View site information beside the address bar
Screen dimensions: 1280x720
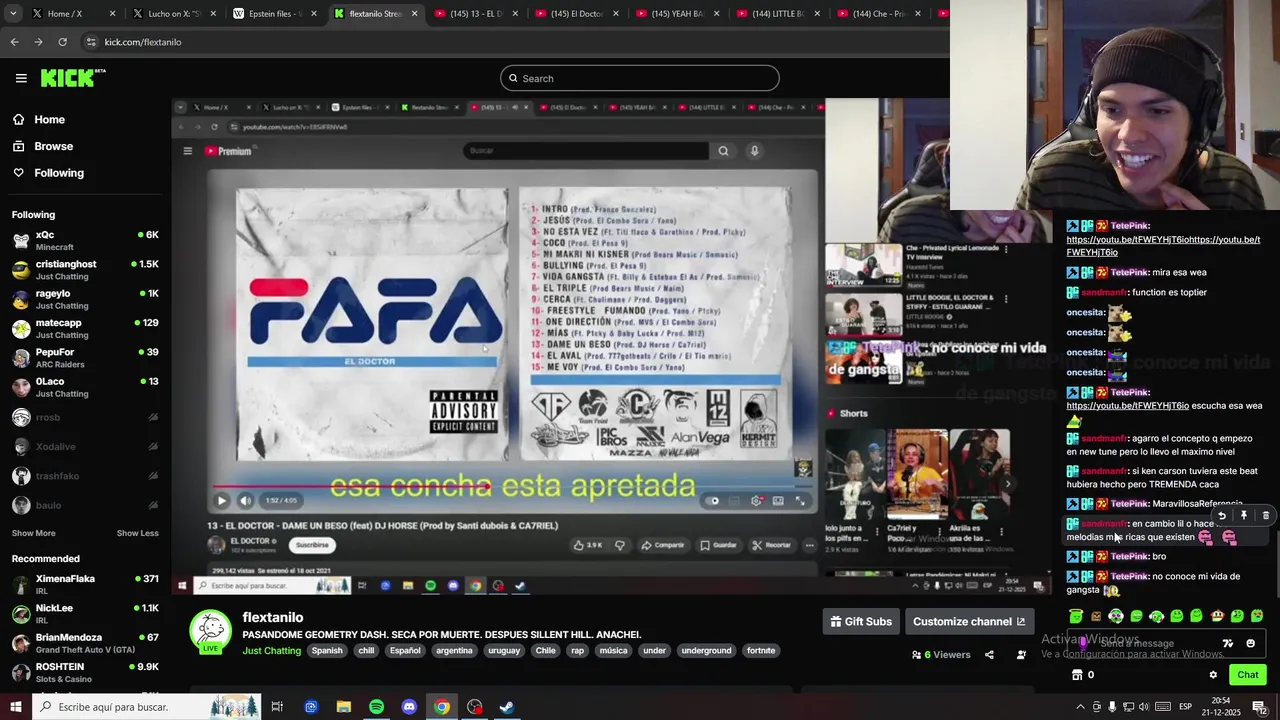[x=91, y=42]
